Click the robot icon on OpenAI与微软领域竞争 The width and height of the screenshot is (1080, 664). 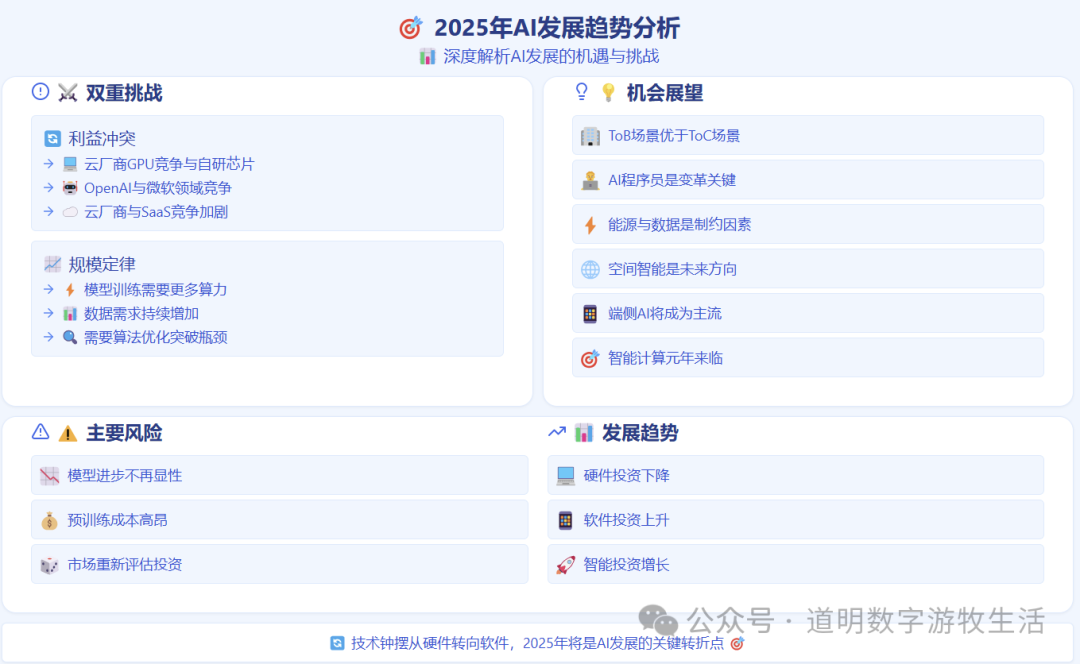click(x=66, y=188)
